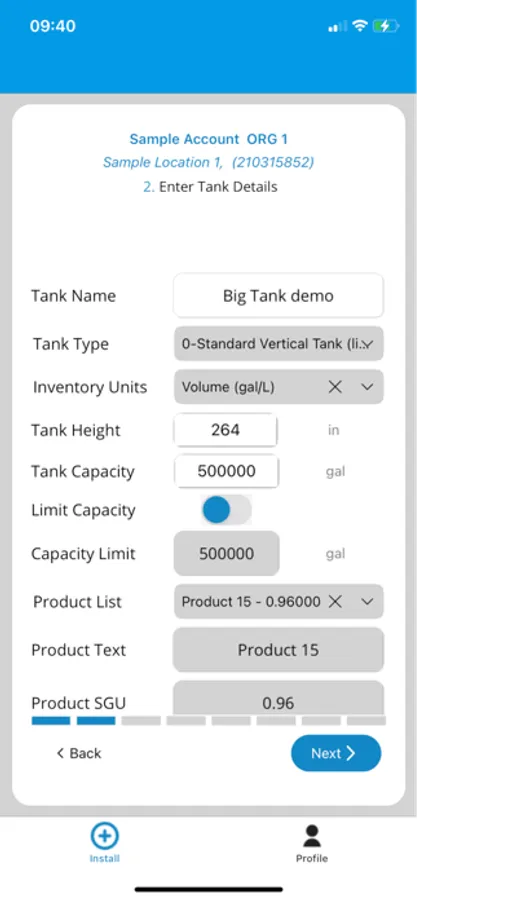Open the Profile person icon
The width and height of the screenshot is (507, 900).
pos(312,836)
